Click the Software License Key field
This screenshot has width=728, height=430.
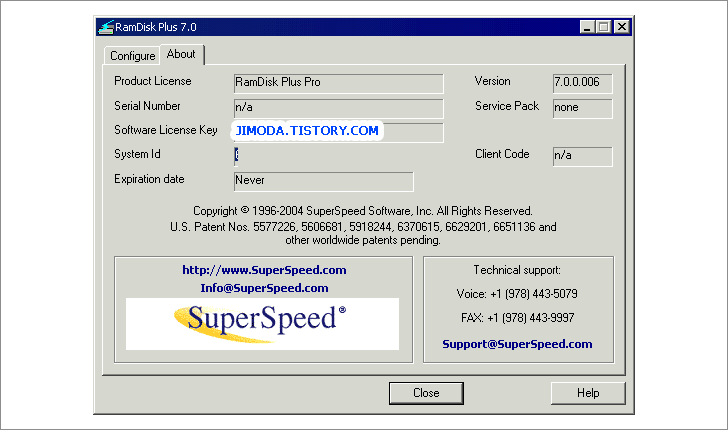pyautogui.click(x=338, y=132)
